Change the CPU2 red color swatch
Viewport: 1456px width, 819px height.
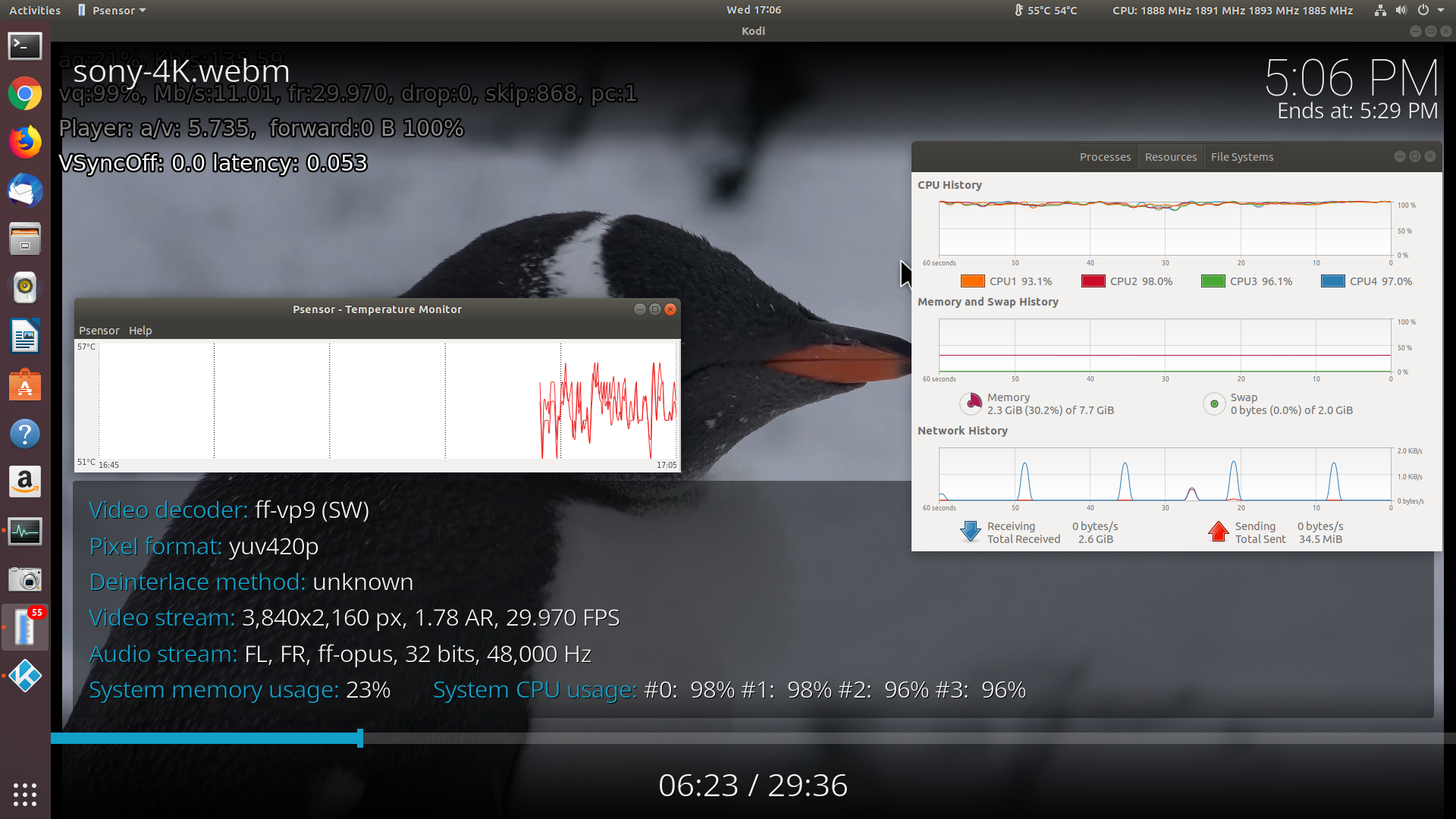[x=1093, y=281]
